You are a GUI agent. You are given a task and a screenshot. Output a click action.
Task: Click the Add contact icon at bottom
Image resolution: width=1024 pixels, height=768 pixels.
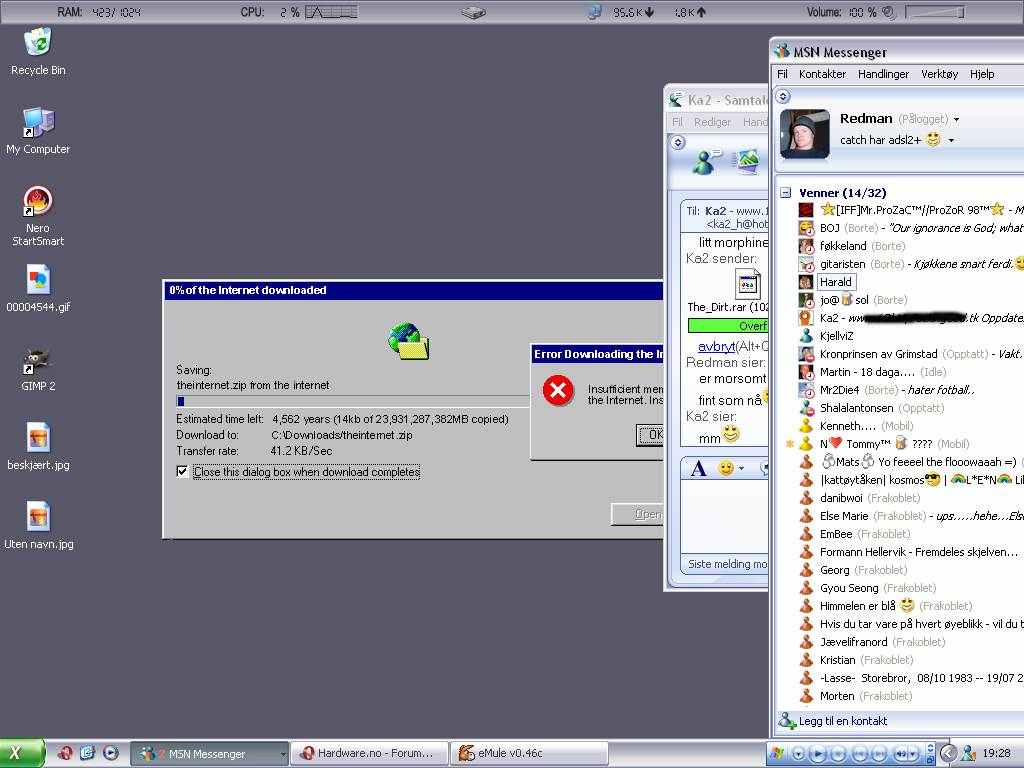pyautogui.click(x=787, y=721)
